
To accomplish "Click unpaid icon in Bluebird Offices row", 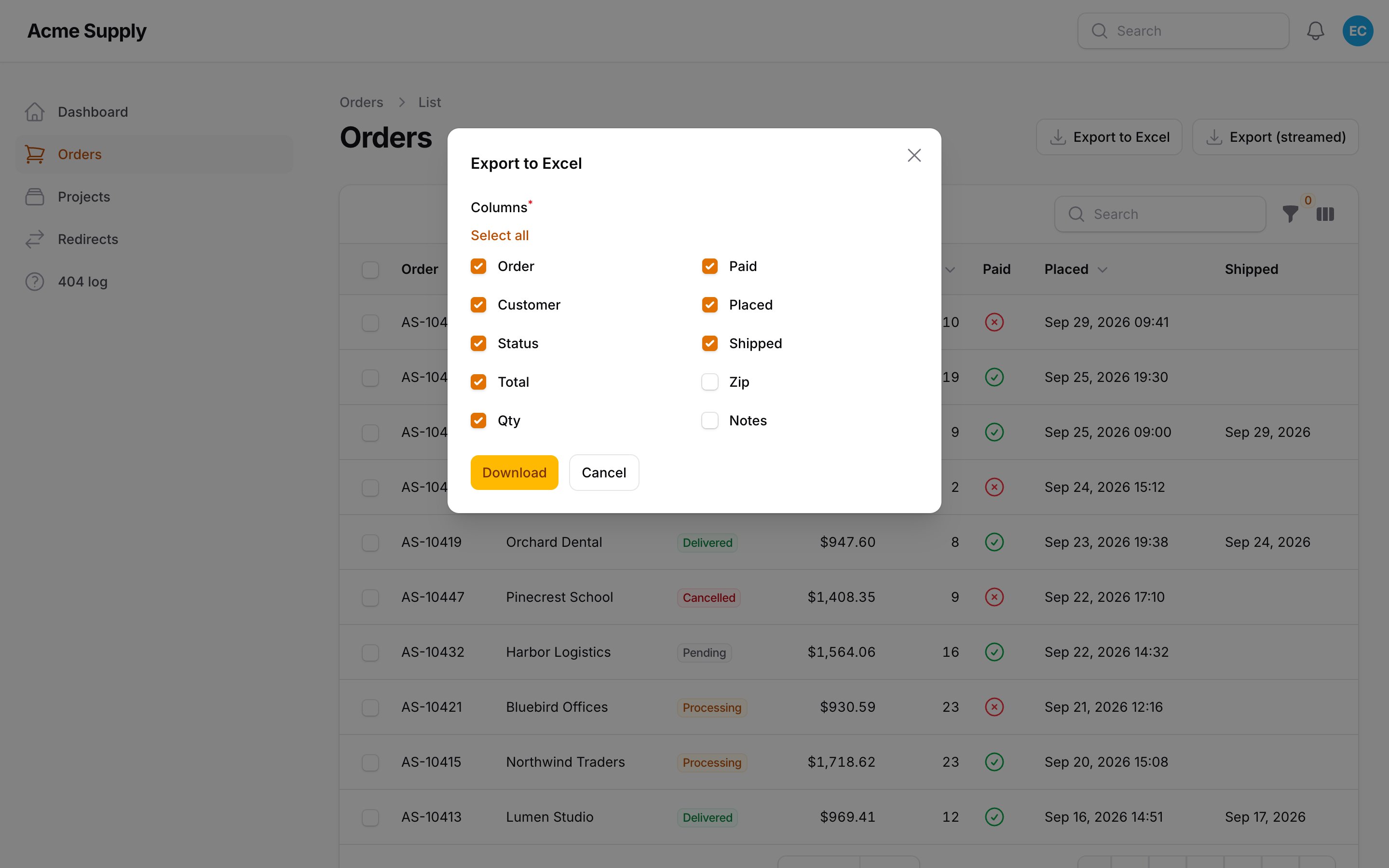I will pyautogui.click(x=994, y=707).
